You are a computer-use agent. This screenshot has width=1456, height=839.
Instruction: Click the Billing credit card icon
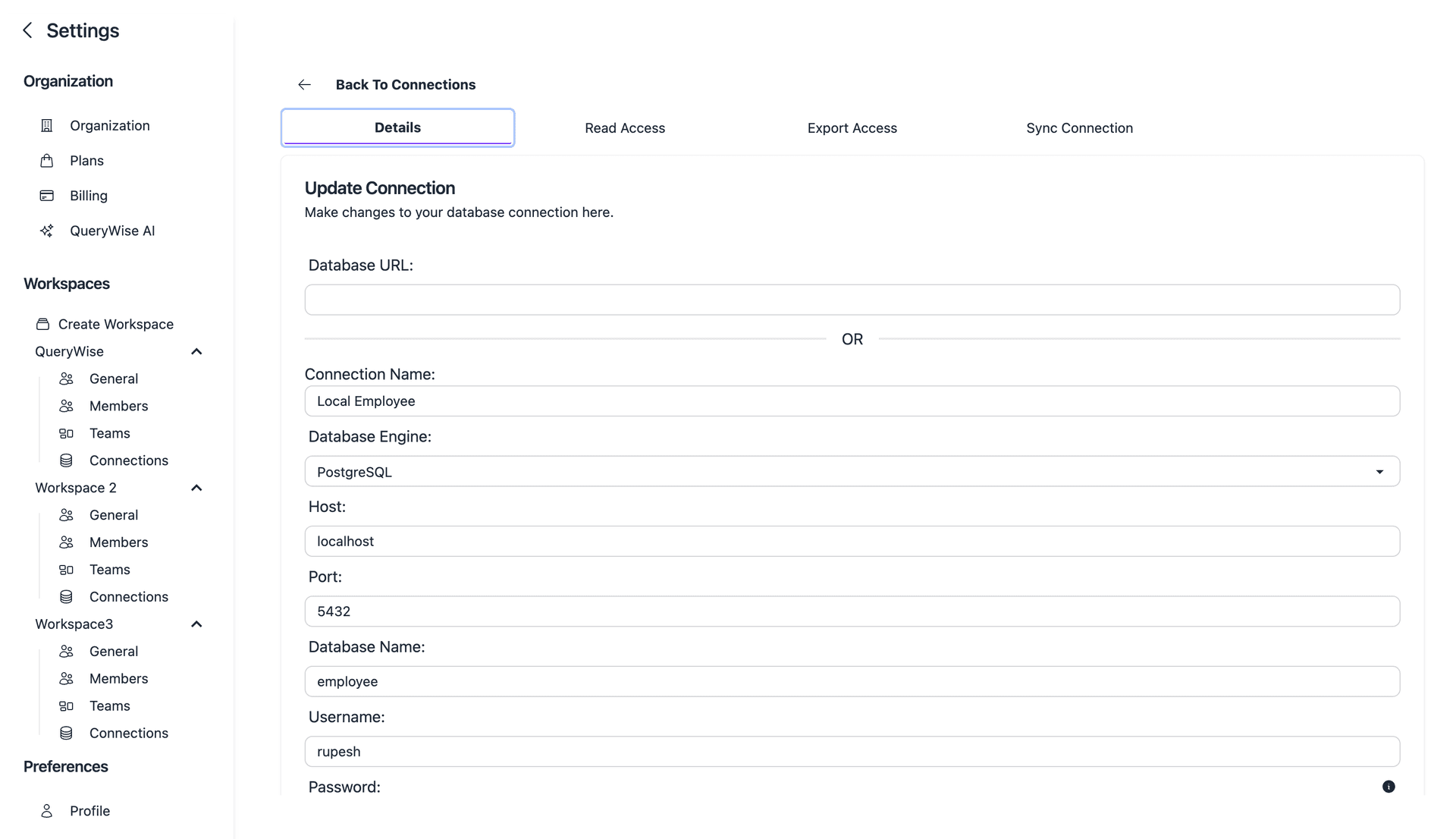click(47, 196)
